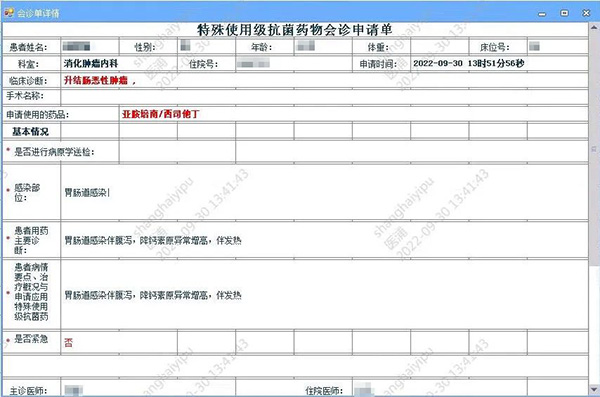Image resolution: width=600 pixels, height=397 pixels.
Task: Close the 会诊单详情 window
Action: pyautogui.click(x=586, y=13)
